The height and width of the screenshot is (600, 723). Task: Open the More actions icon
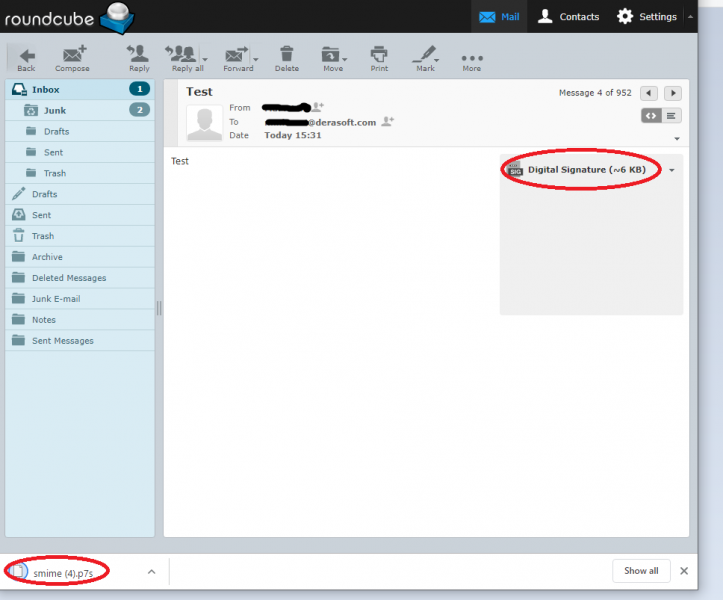(472, 58)
